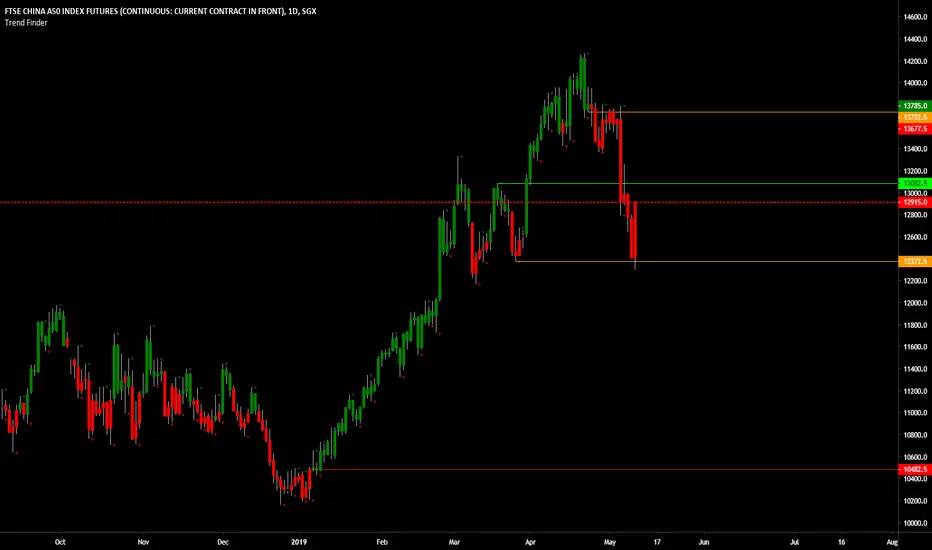Select the orange horizontal line at 12372.5
The height and width of the screenshot is (550, 932).
[707, 262]
